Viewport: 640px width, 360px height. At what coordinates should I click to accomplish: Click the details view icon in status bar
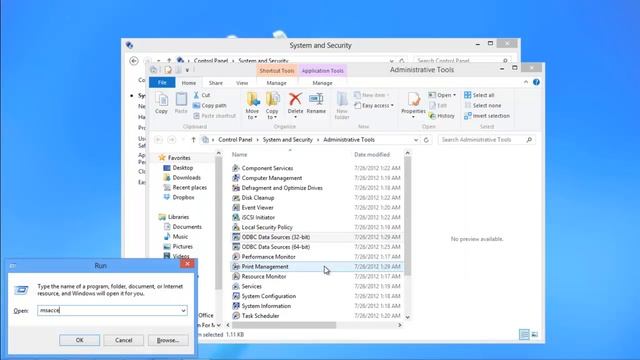click(524, 335)
